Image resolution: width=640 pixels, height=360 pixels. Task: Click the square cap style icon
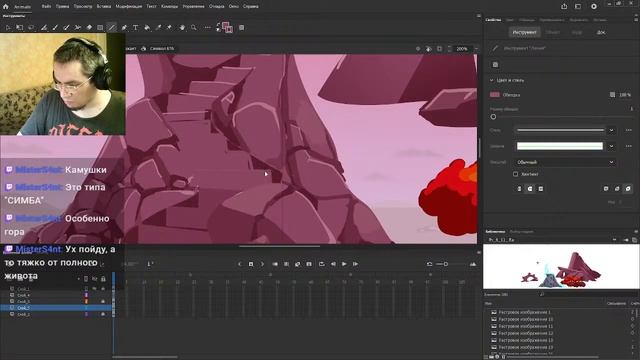[x=540, y=189]
